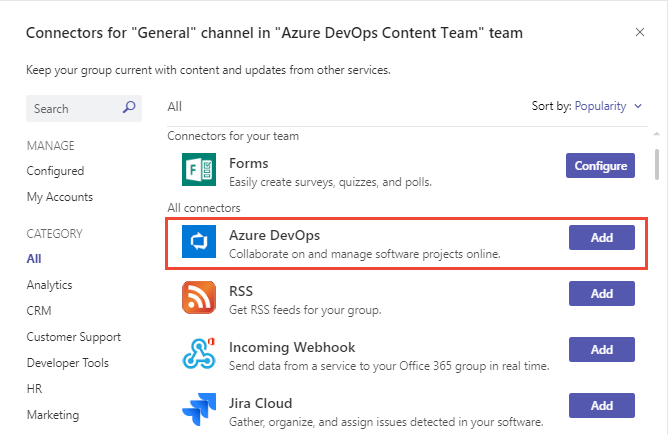Click the Incoming Webhook title text

coord(292,347)
